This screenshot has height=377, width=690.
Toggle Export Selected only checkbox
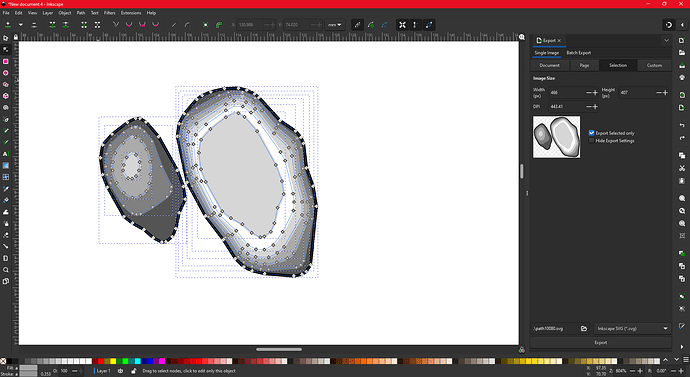tap(591, 133)
